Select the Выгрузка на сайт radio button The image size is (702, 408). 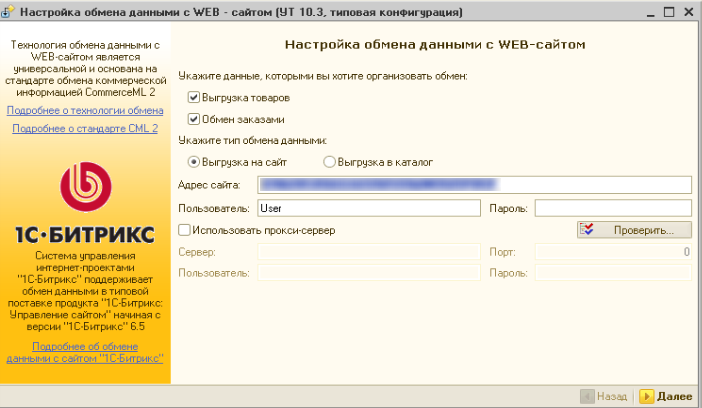[195, 161]
